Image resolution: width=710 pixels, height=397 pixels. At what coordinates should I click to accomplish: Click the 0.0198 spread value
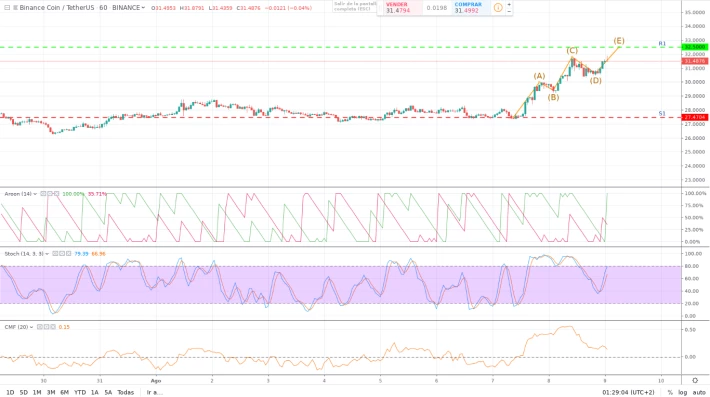click(437, 8)
